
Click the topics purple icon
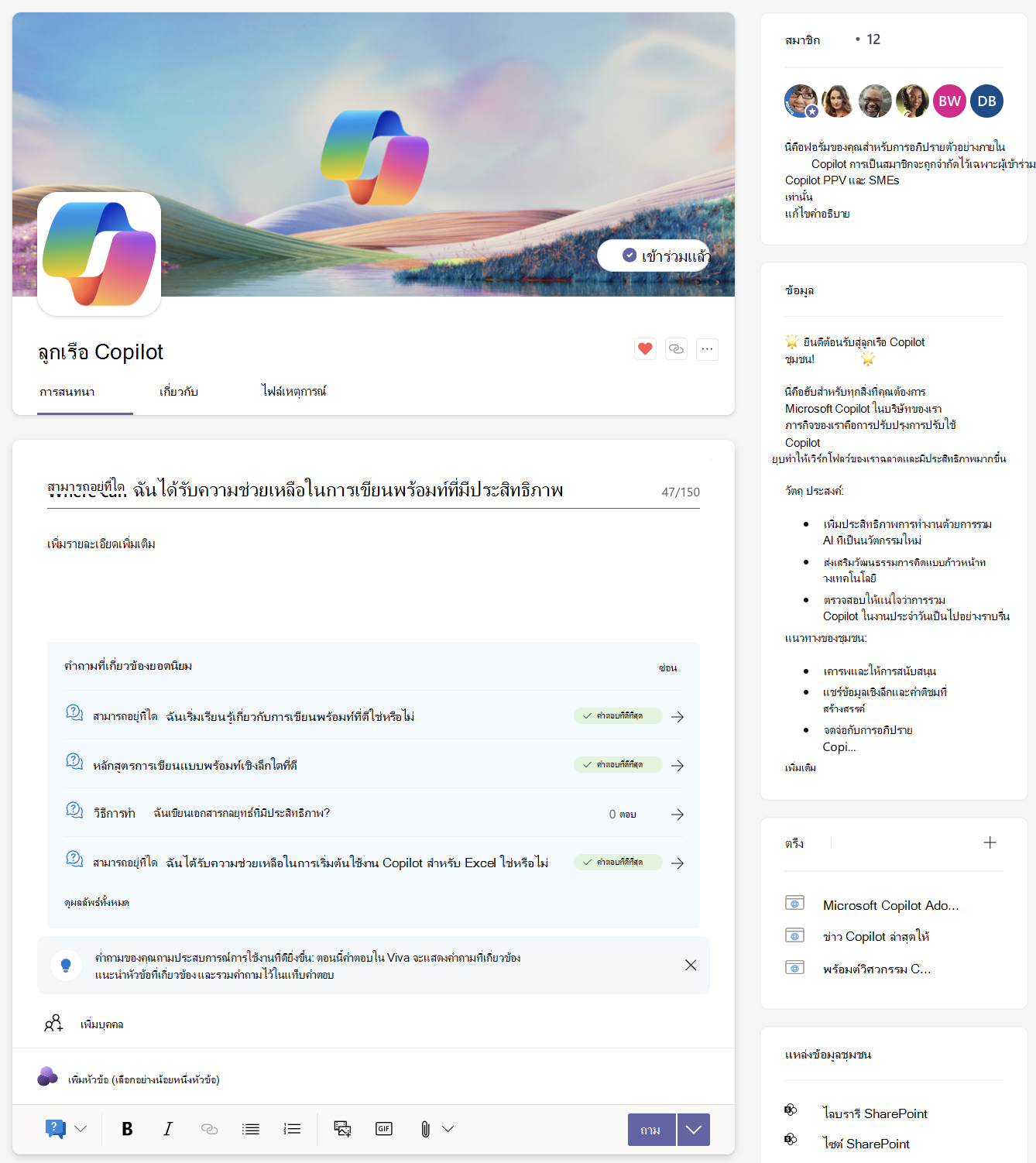pyautogui.click(x=48, y=1077)
